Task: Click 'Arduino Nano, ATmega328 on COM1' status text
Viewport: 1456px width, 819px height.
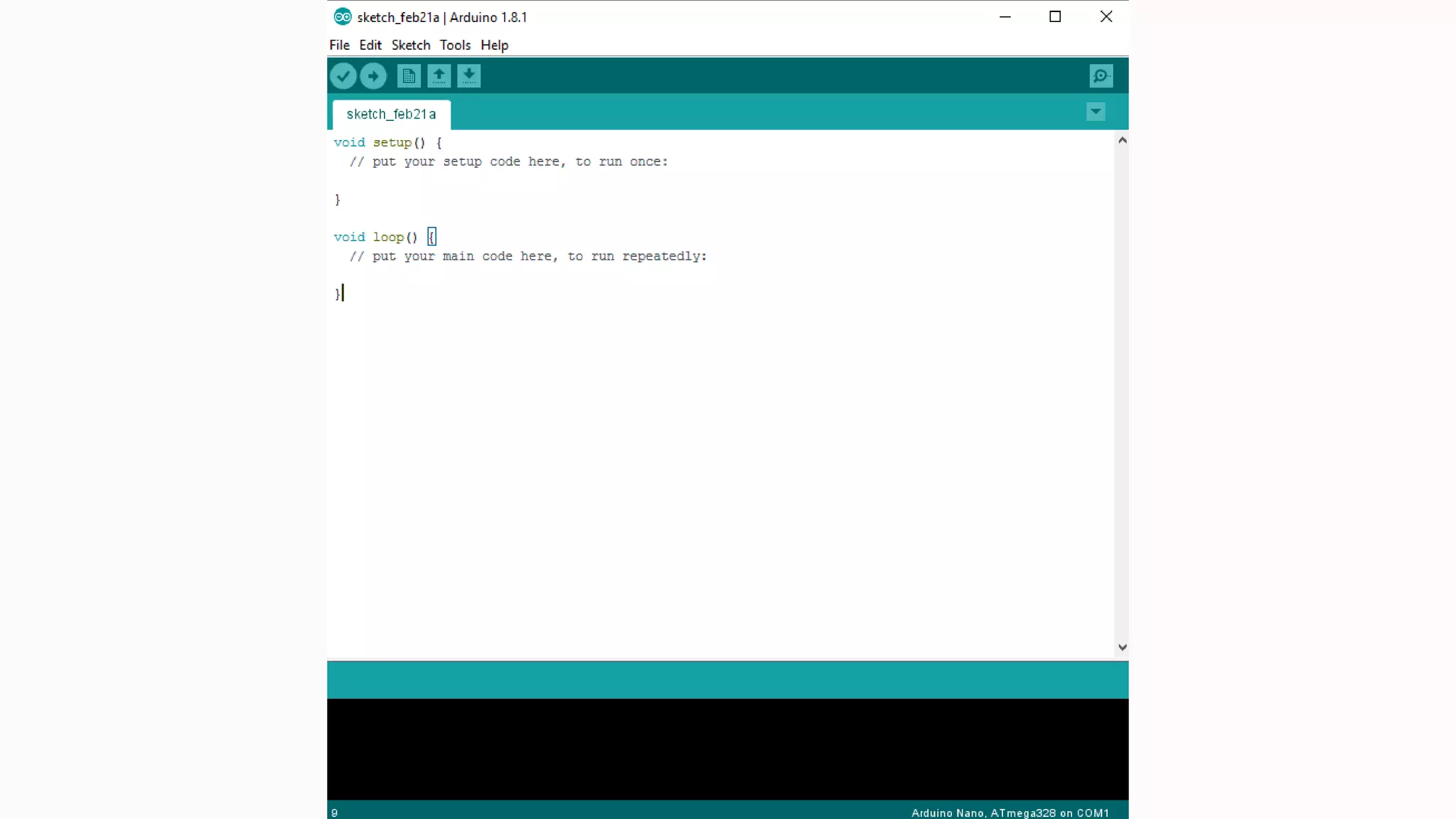Action: [x=1010, y=813]
